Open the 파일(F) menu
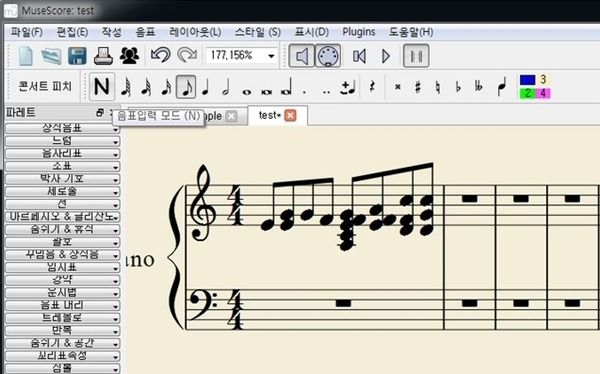Image resolution: width=600 pixels, height=374 pixels. pyautogui.click(x=26, y=32)
